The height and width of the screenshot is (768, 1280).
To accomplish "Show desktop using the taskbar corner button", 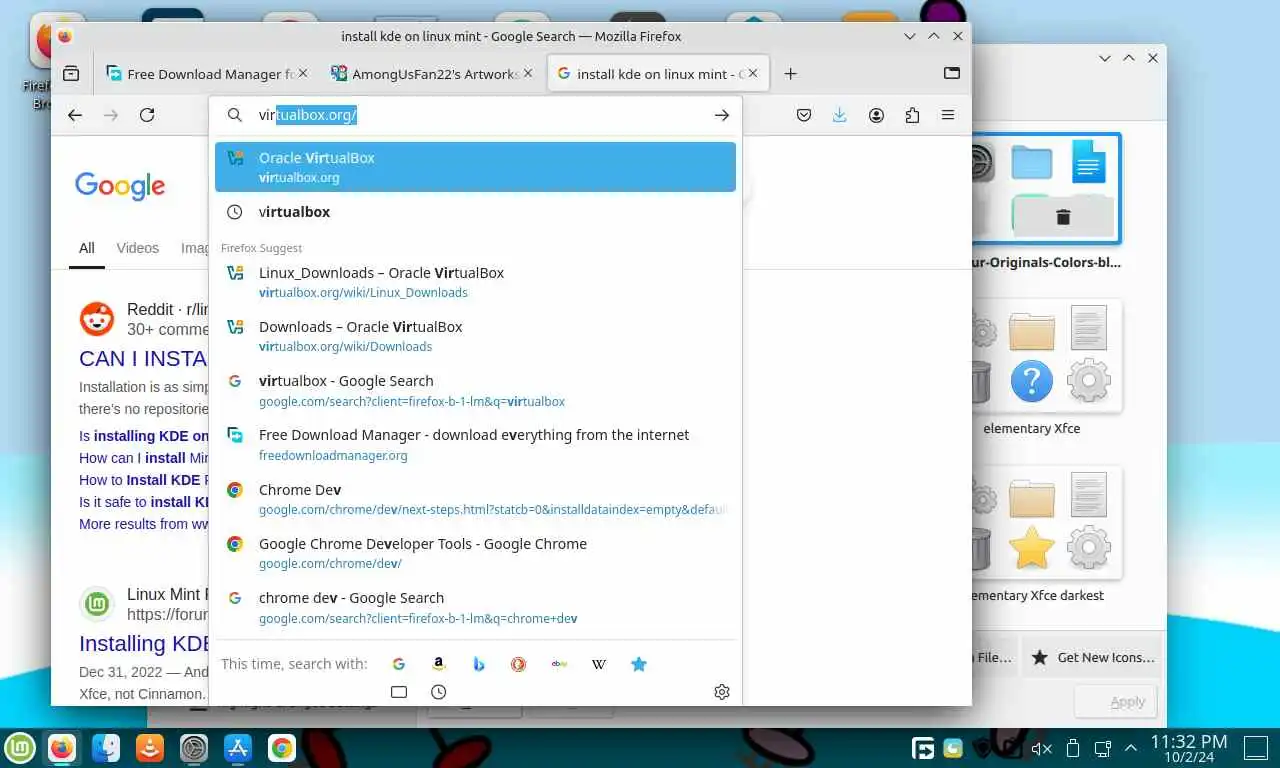I will (1255, 747).
